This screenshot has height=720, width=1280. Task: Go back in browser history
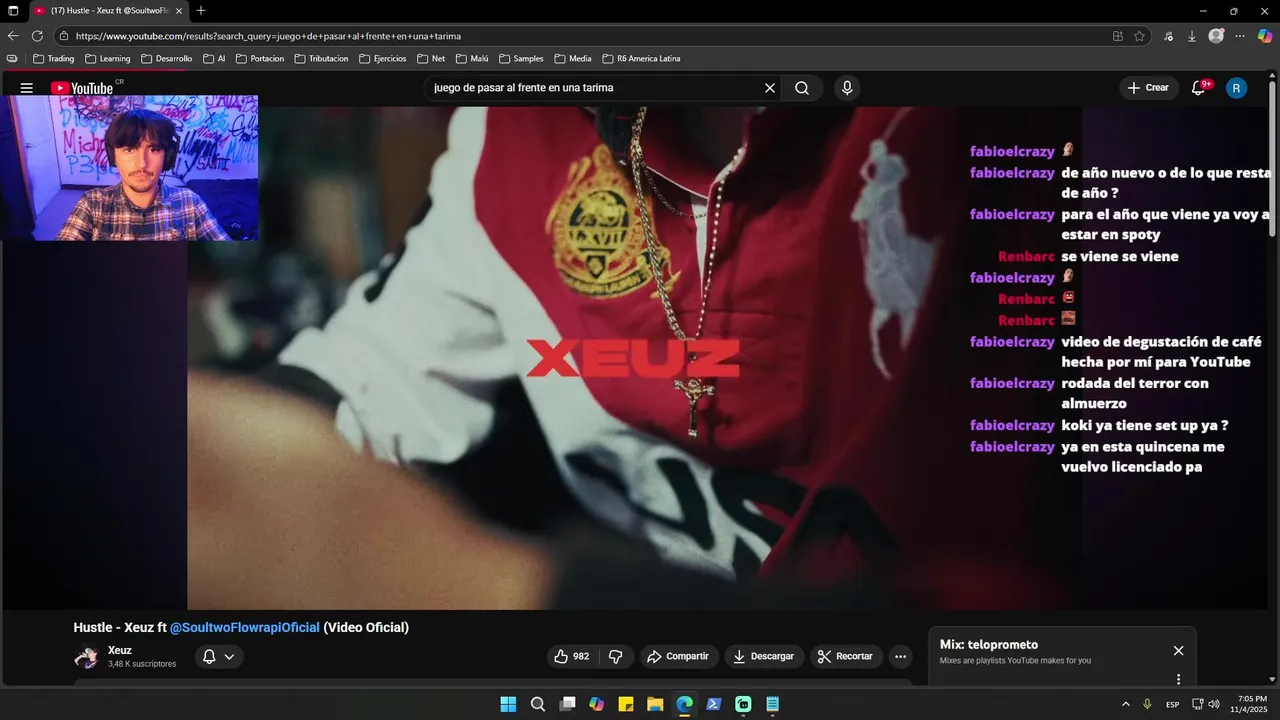[x=13, y=36]
